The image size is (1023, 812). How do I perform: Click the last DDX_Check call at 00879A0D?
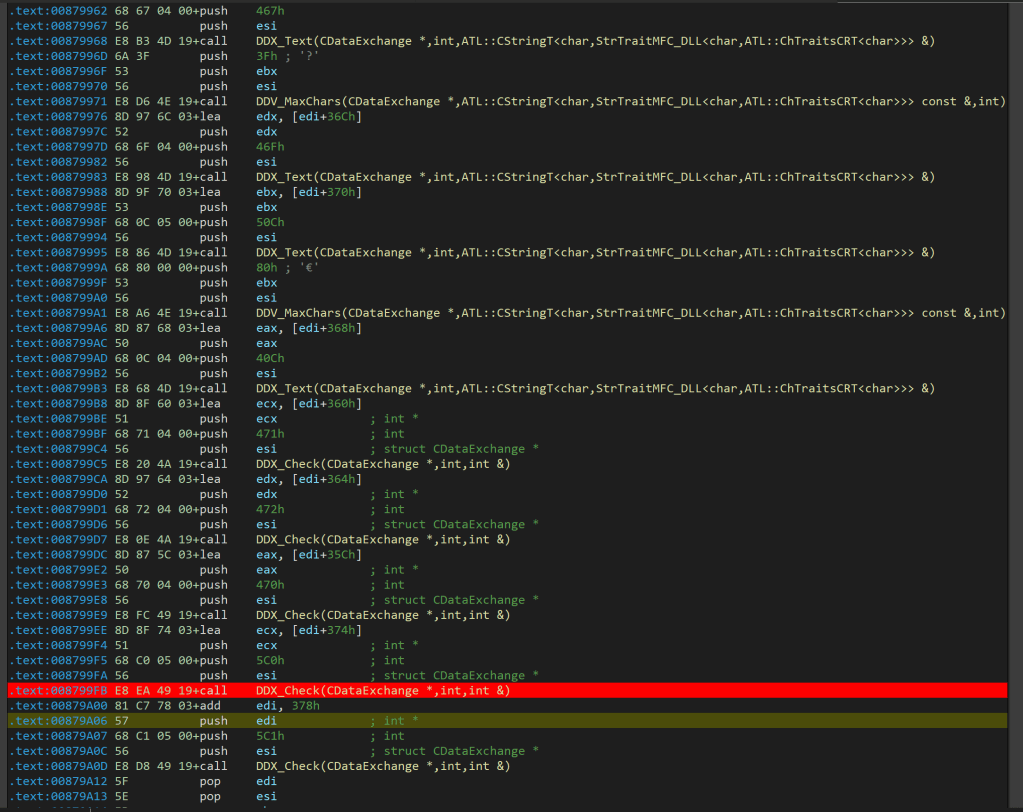(382, 766)
